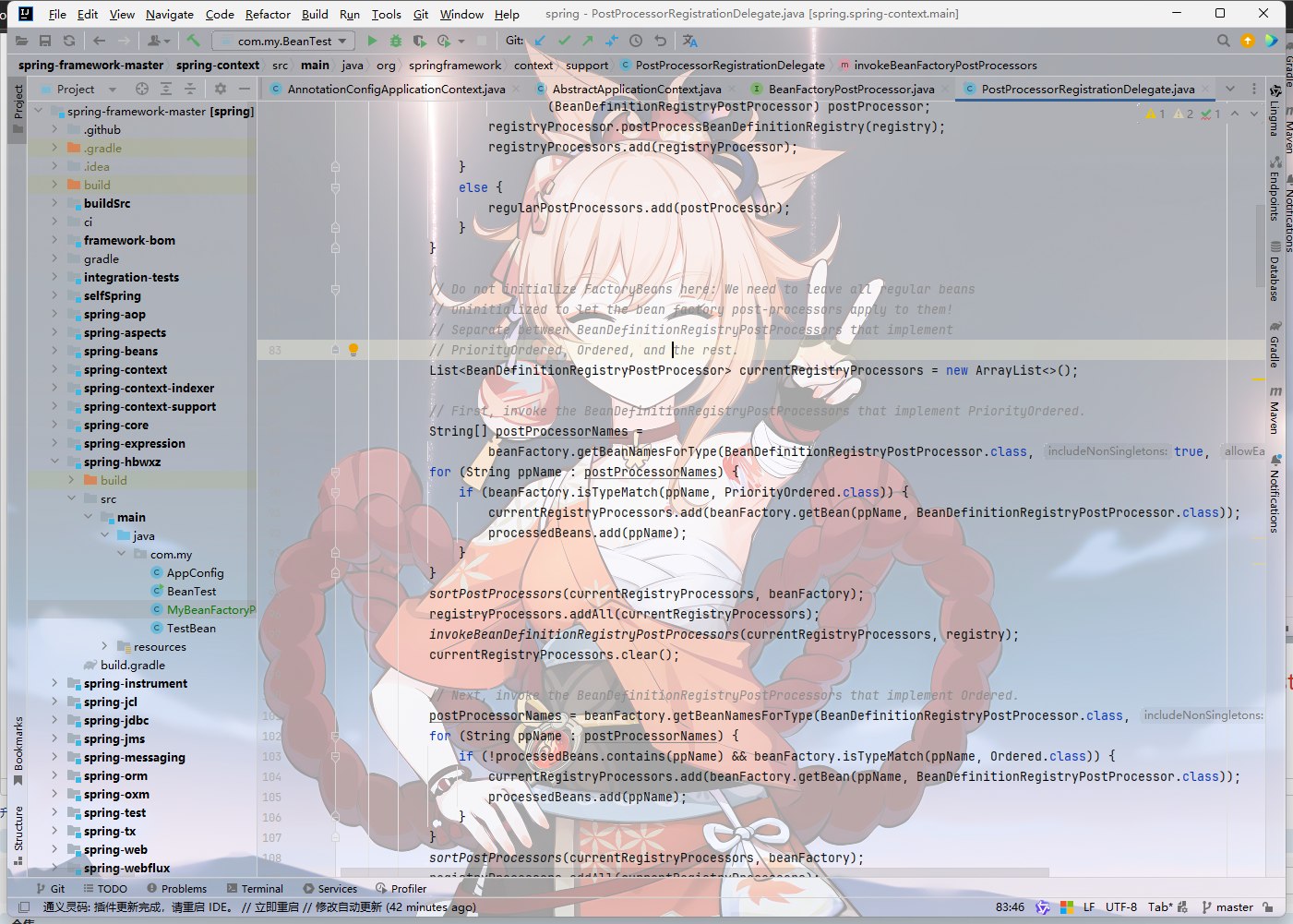Click Expand All icon in Project panel
The image size is (1293, 924).
[166, 89]
